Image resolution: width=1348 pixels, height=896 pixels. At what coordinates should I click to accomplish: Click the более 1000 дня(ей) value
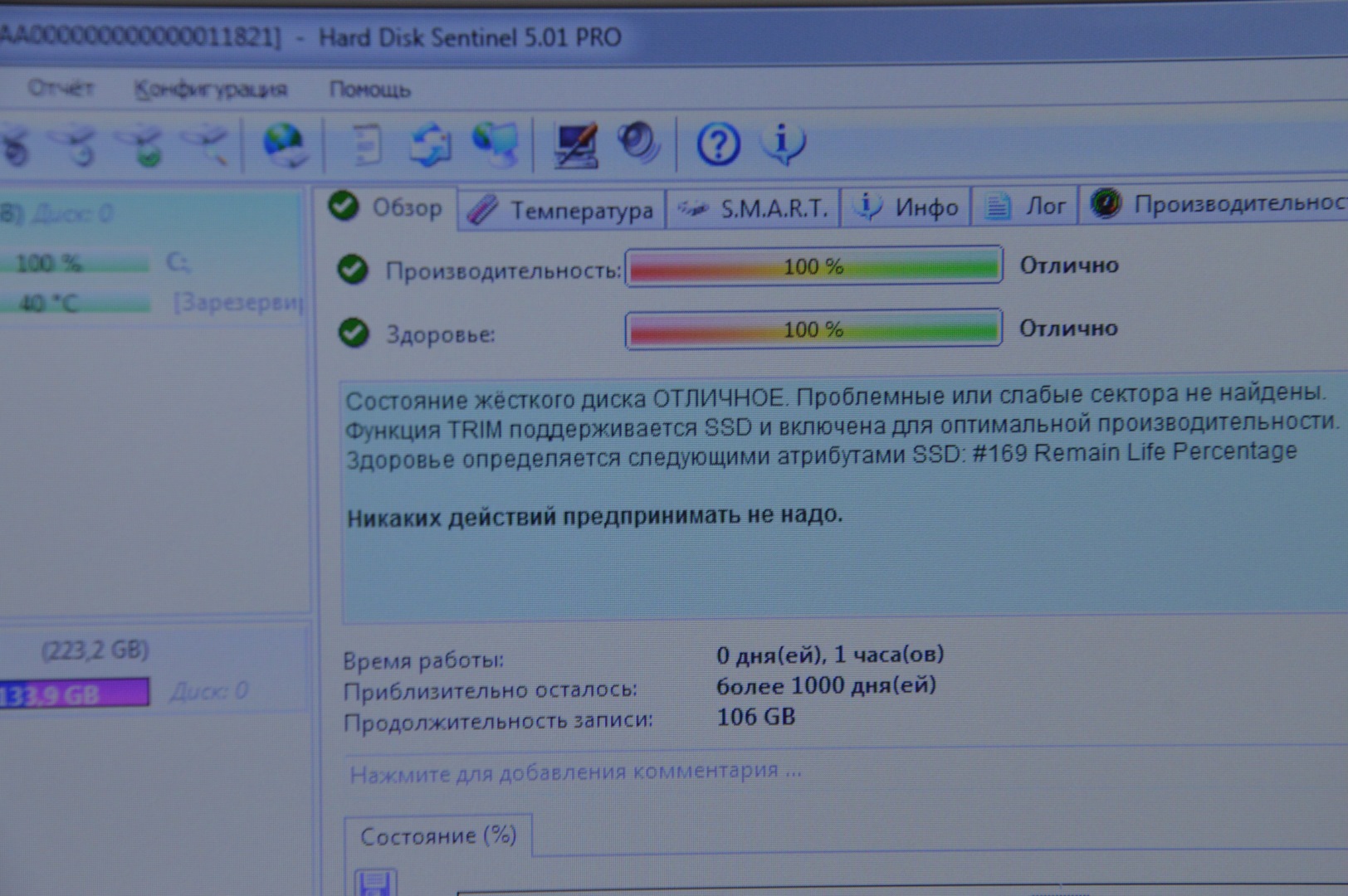pyautogui.click(x=826, y=685)
